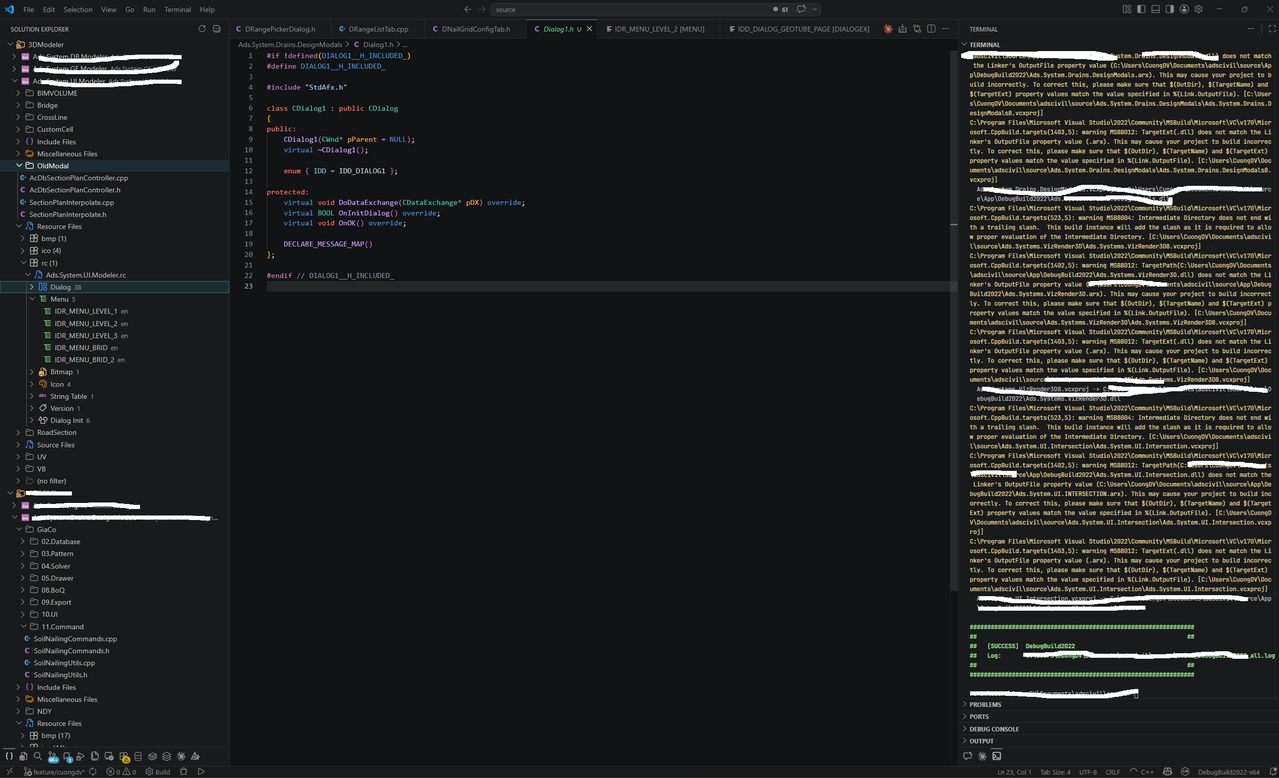Open Copilot status icon in the status bar
The image size is (1279, 778).
click(x=1167, y=772)
